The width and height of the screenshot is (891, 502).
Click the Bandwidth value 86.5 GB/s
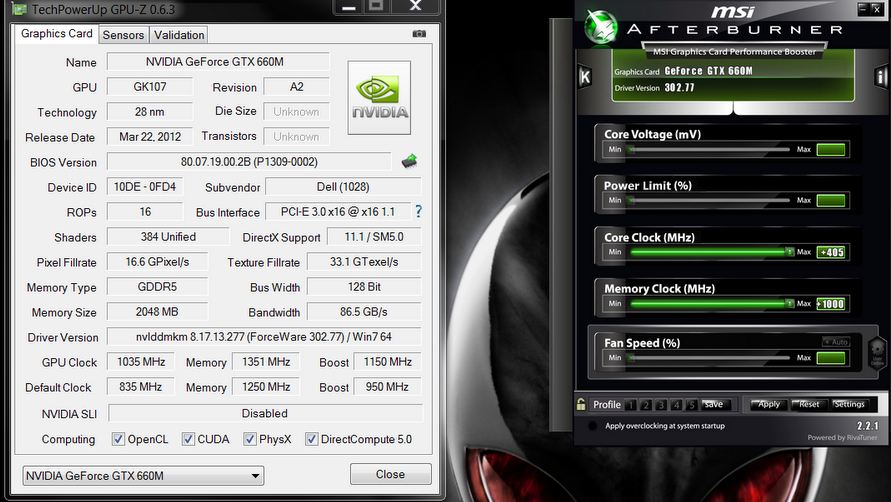click(364, 312)
